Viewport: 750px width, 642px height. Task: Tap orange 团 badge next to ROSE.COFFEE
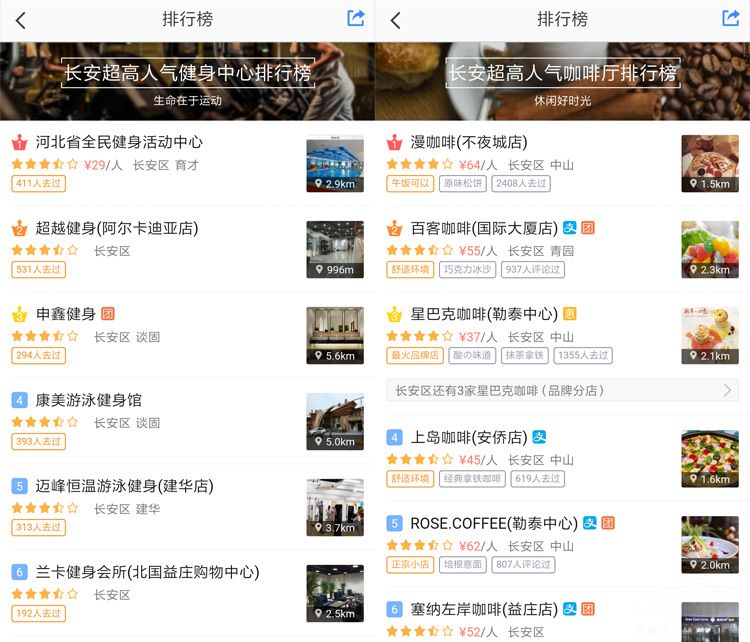[607, 523]
